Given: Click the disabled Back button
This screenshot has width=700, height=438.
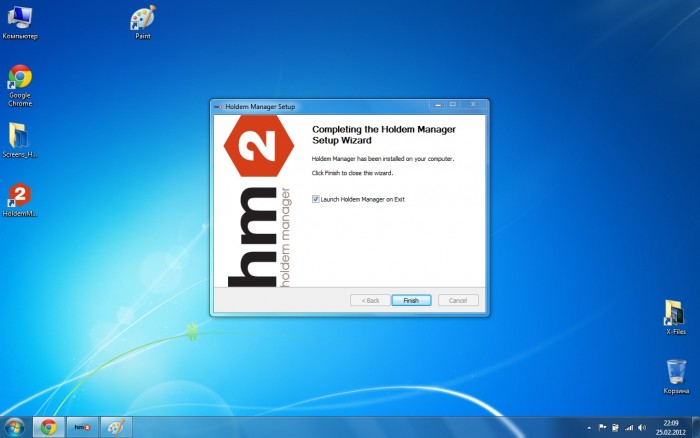Looking at the screenshot, I should (x=370, y=300).
